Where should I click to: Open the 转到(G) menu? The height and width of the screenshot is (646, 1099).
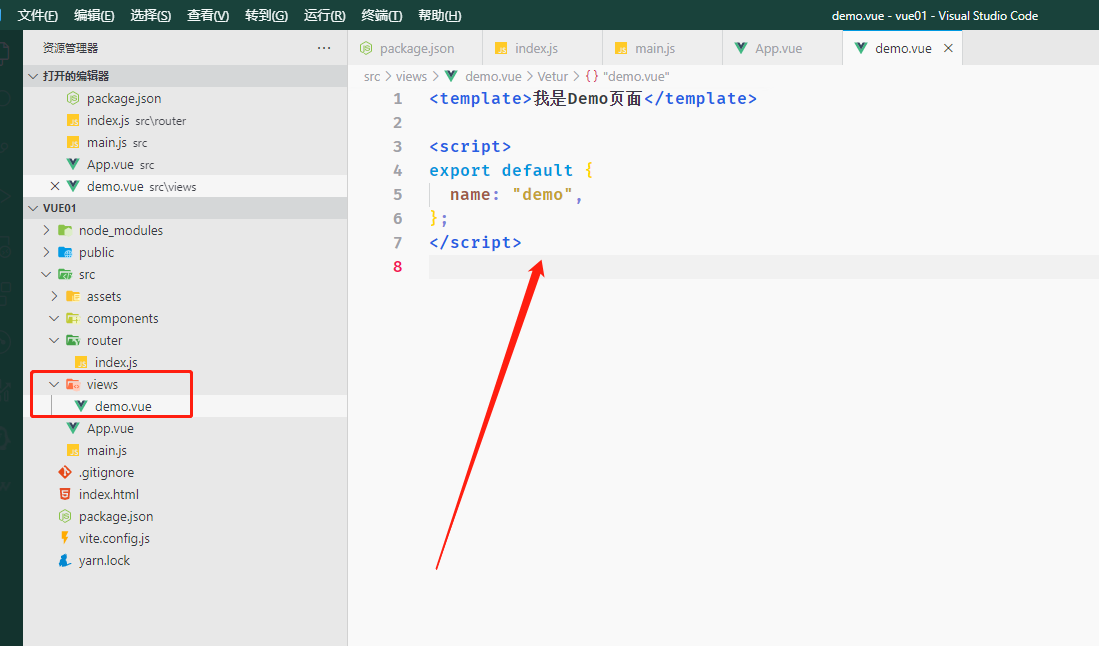pos(266,15)
